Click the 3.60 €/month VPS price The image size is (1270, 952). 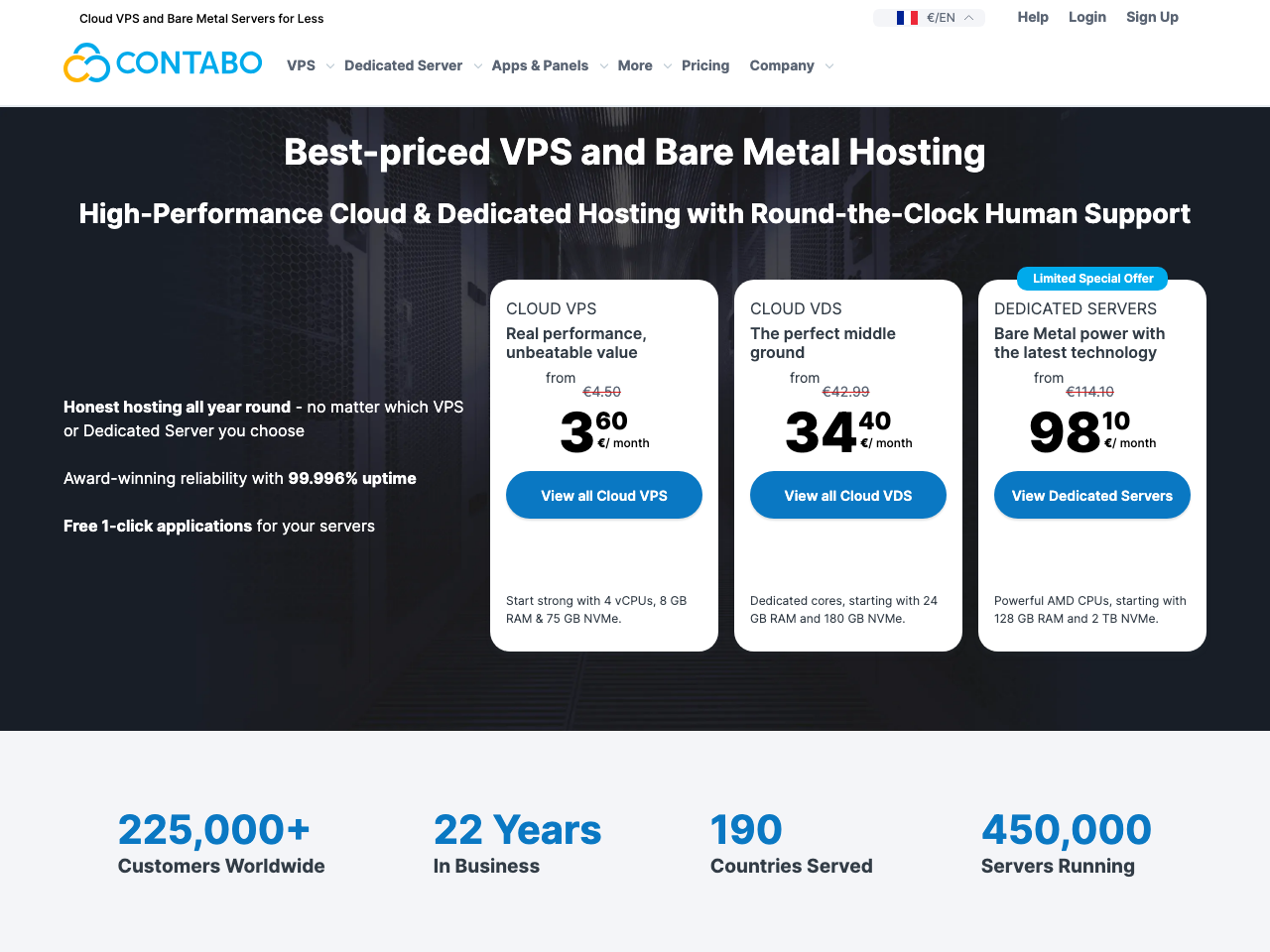point(595,432)
